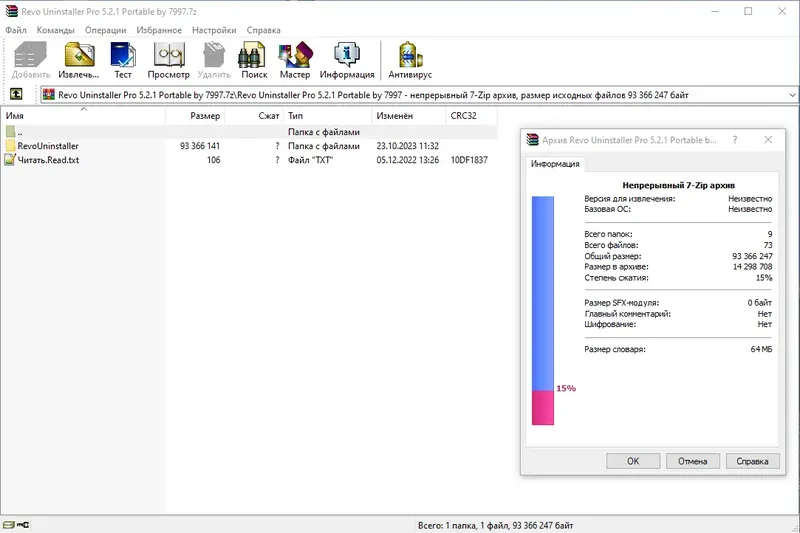
Task: Open the Команды menu
Action: (56, 30)
